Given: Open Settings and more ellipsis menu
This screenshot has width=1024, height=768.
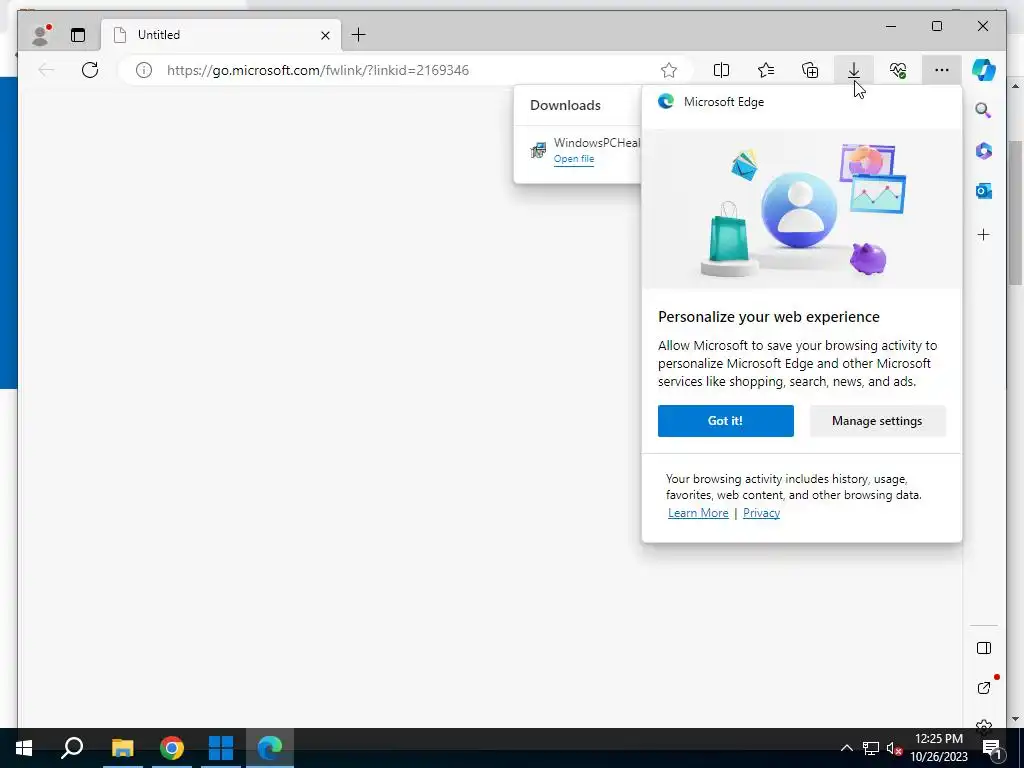Looking at the screenshot, I should coord(941,70).
